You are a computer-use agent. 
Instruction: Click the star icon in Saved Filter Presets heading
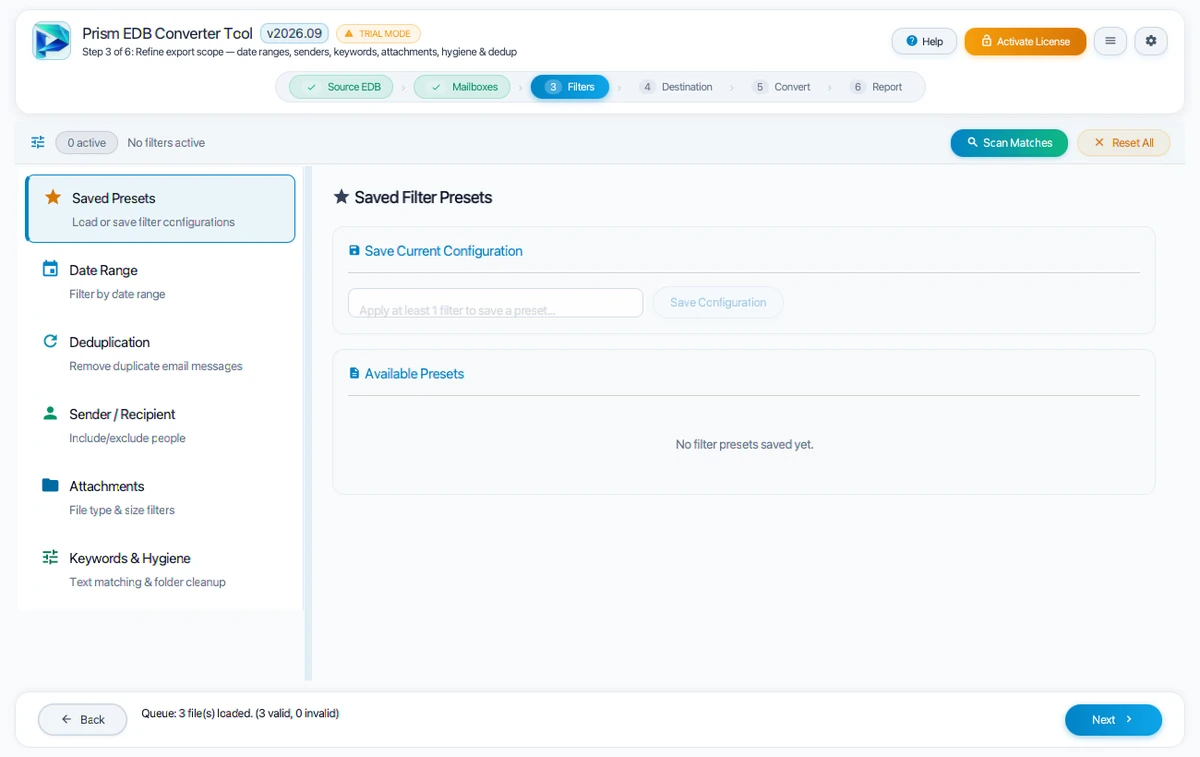341,197
